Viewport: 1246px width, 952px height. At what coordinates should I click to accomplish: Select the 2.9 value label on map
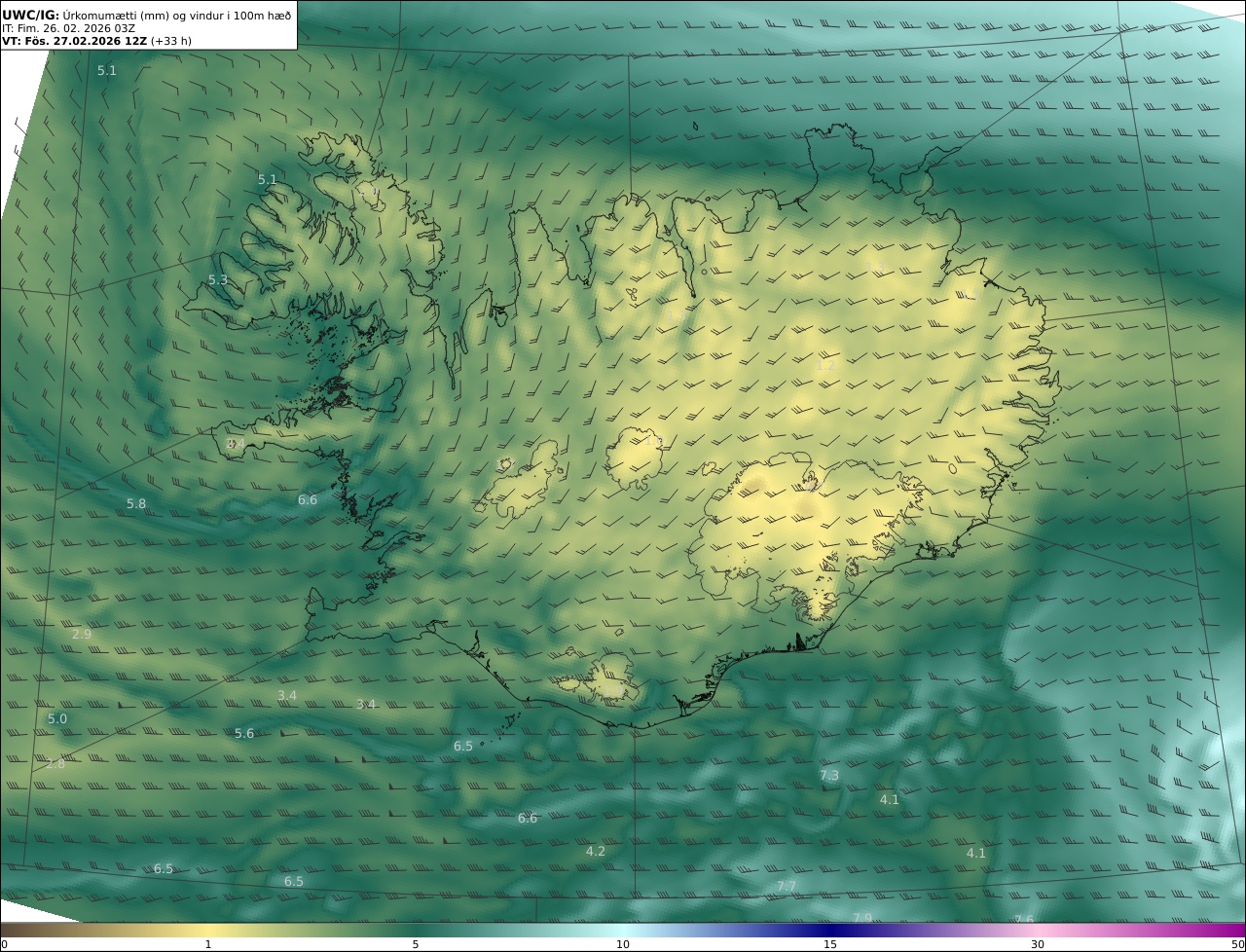82,635
